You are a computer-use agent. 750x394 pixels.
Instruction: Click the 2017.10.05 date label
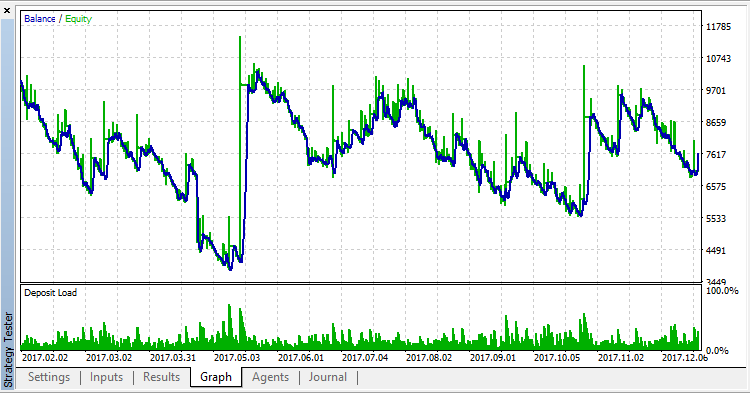(557, 358)
